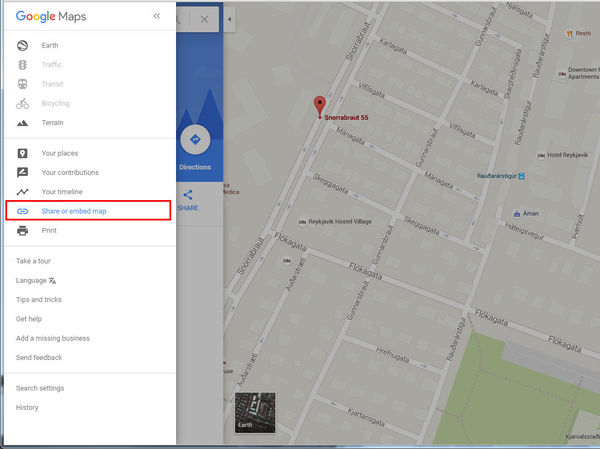Open History link
The image size is (600, 449).
(27, 408)
